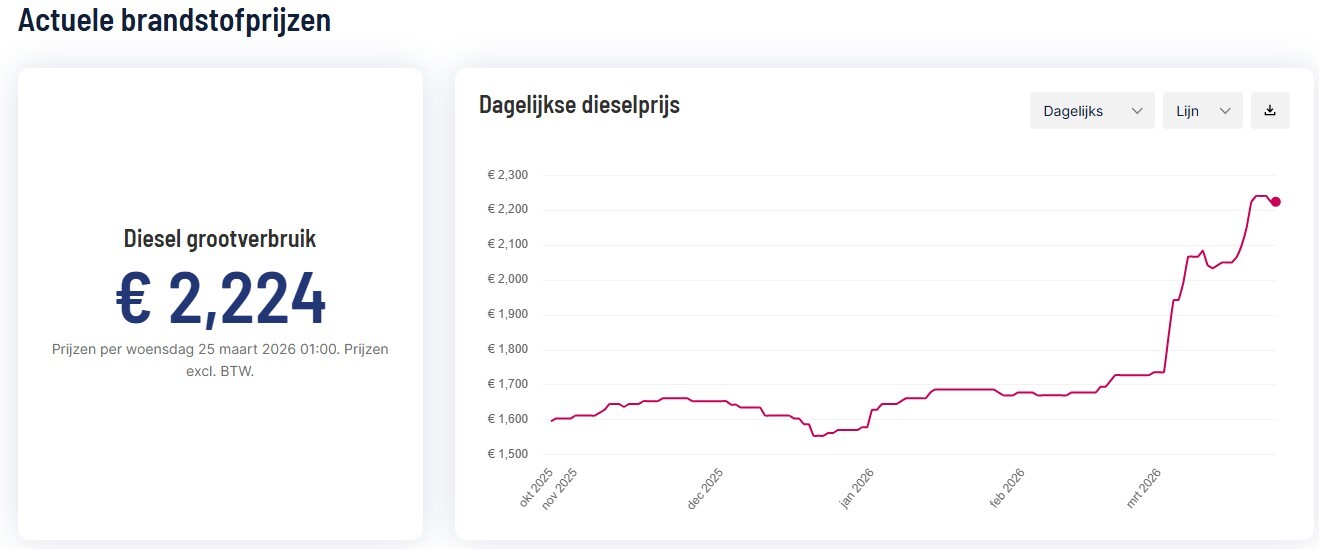The image size is (1319, 549).
Task: Click the Actuele brandstofprijzen heading
Action: coord(174,20)
